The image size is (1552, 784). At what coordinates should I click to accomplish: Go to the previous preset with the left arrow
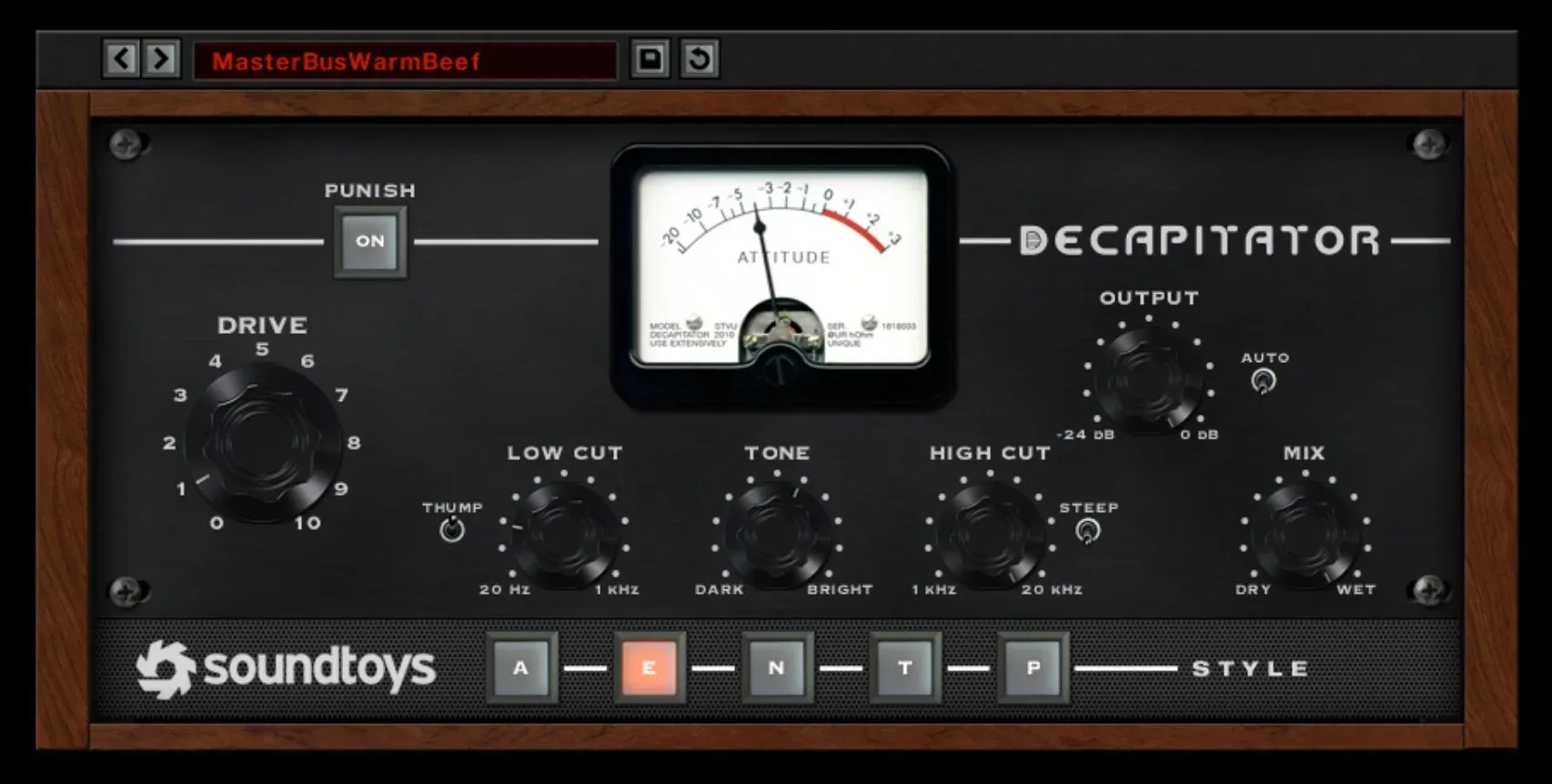tap(122, 59)
